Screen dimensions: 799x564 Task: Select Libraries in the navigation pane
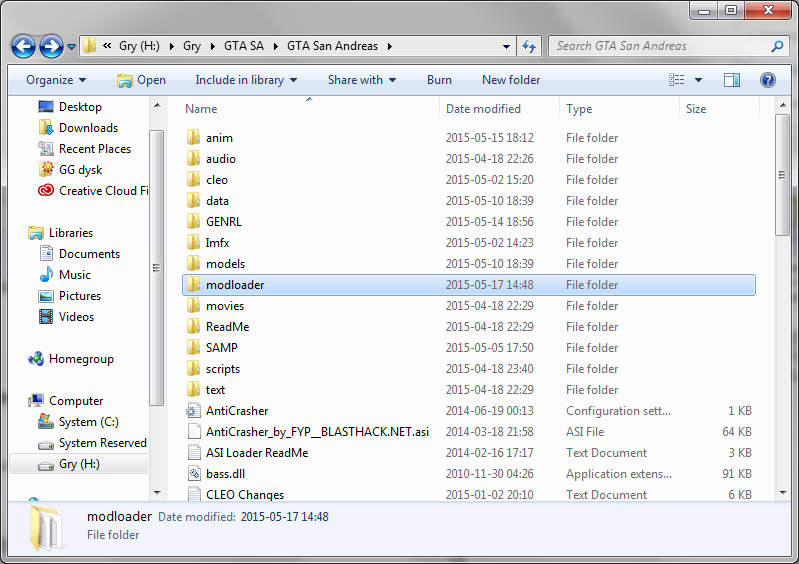[x=61, y=233]
